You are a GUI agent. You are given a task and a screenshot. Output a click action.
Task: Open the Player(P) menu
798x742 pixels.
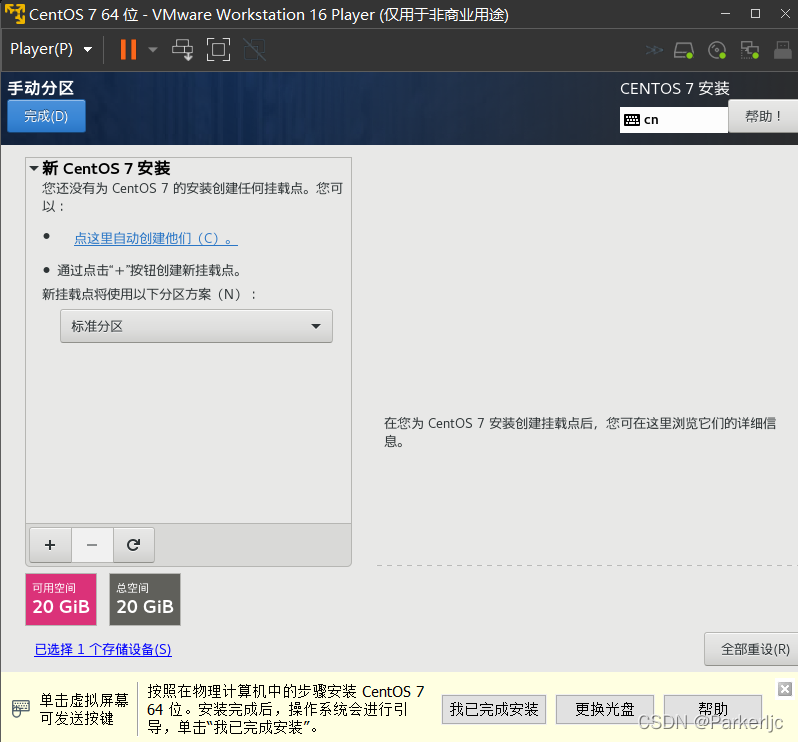pos(51,49)
